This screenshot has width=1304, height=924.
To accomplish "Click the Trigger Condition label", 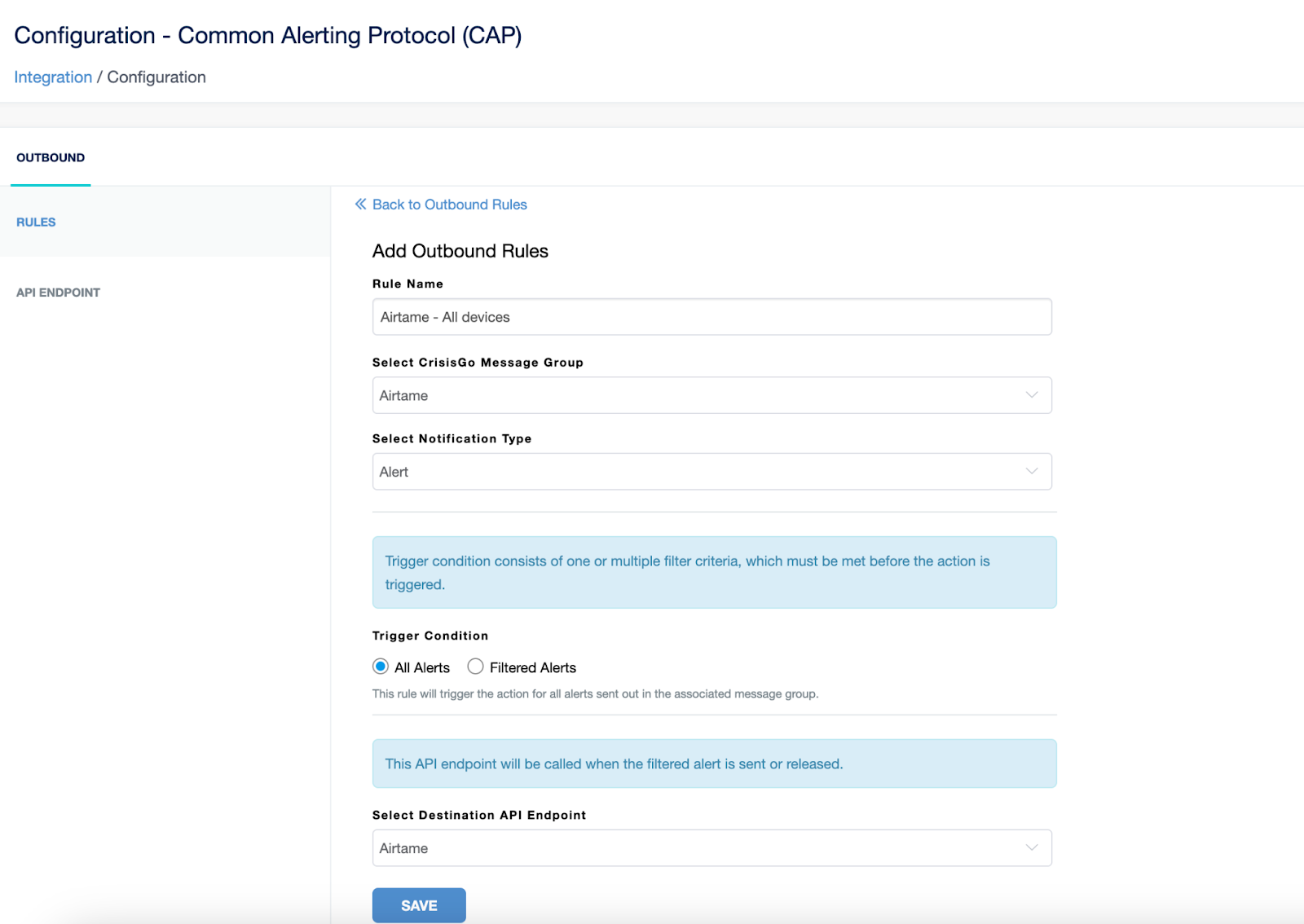I will coord(430,636).
